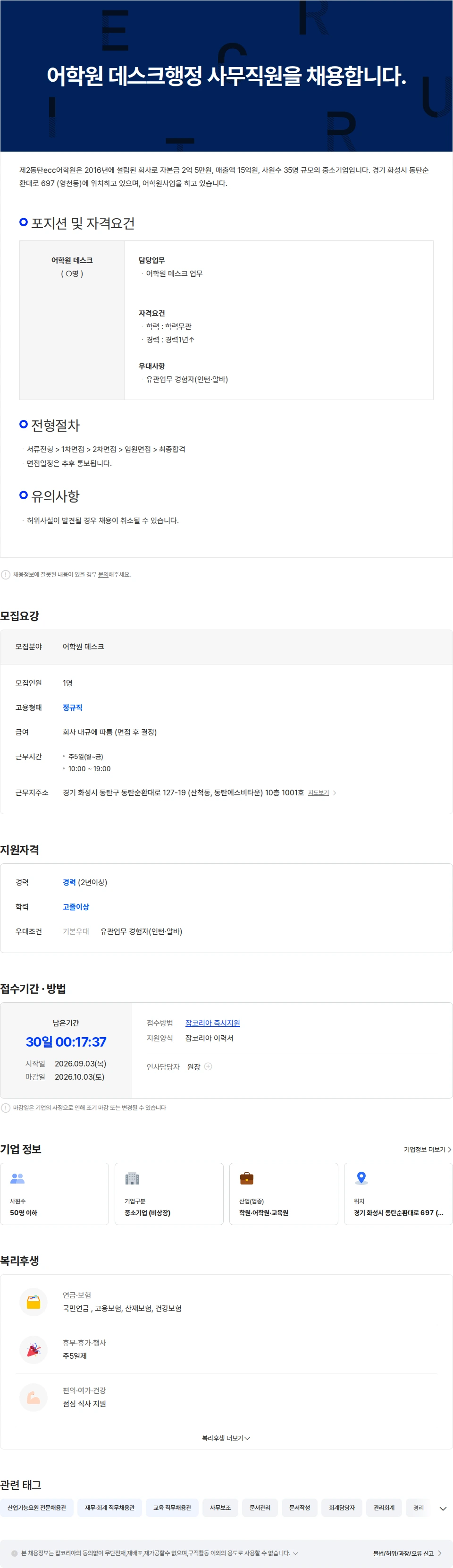Click the 산업(업종) briefcase icon
The width and height of the screenshot is (453, 1568).
pyautogui.click(x=246, y=1178)
